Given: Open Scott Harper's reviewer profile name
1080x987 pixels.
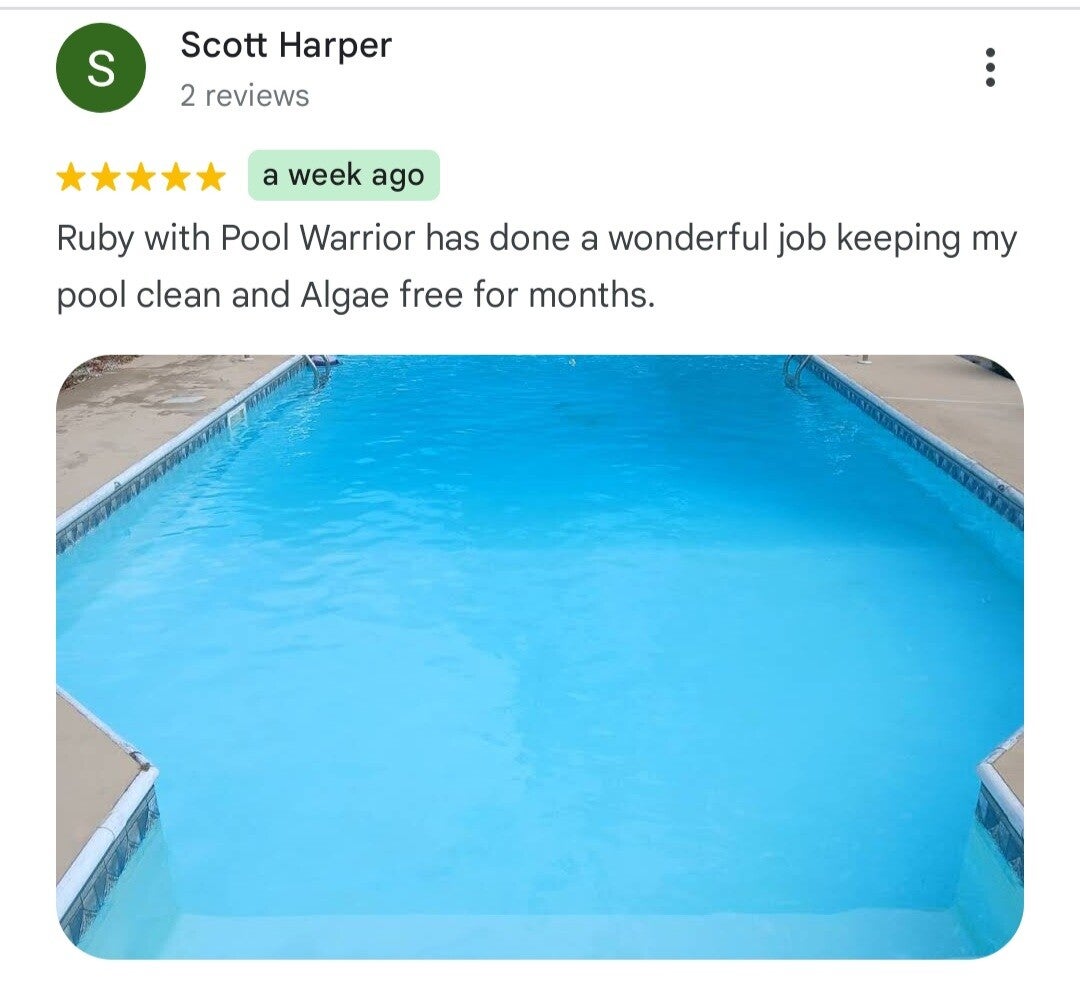Looking at the screenshot, I should 286,45.
